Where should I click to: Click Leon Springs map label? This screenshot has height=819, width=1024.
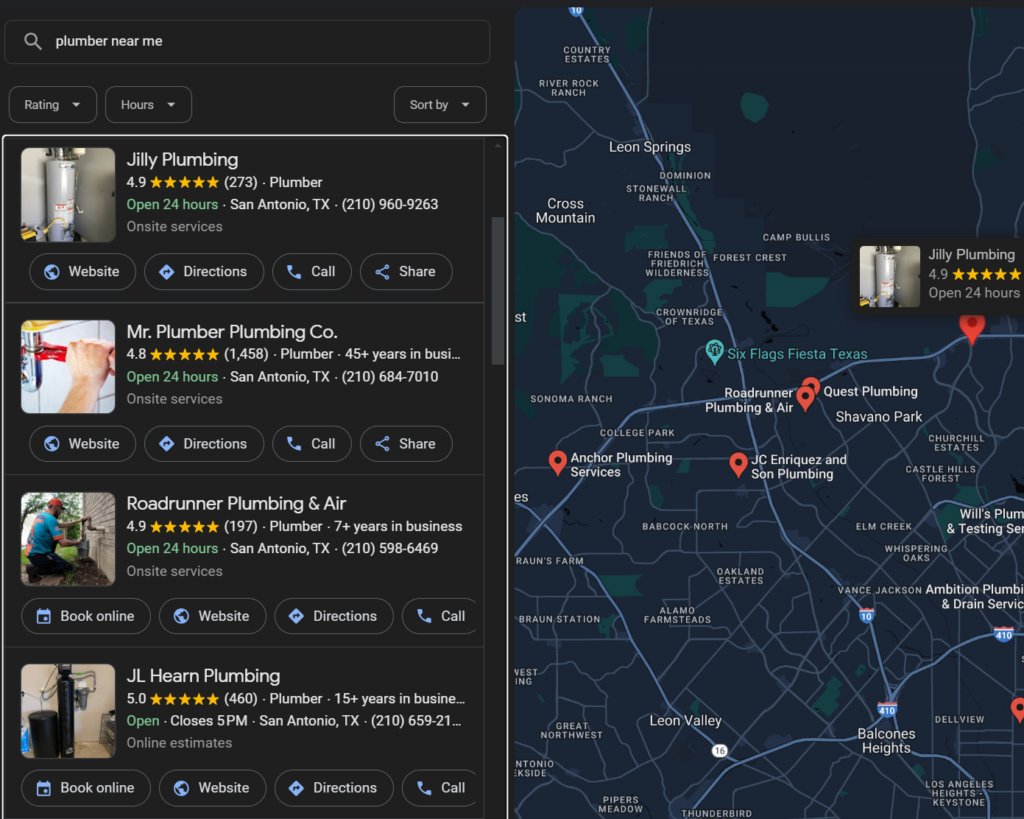[650, 147]
